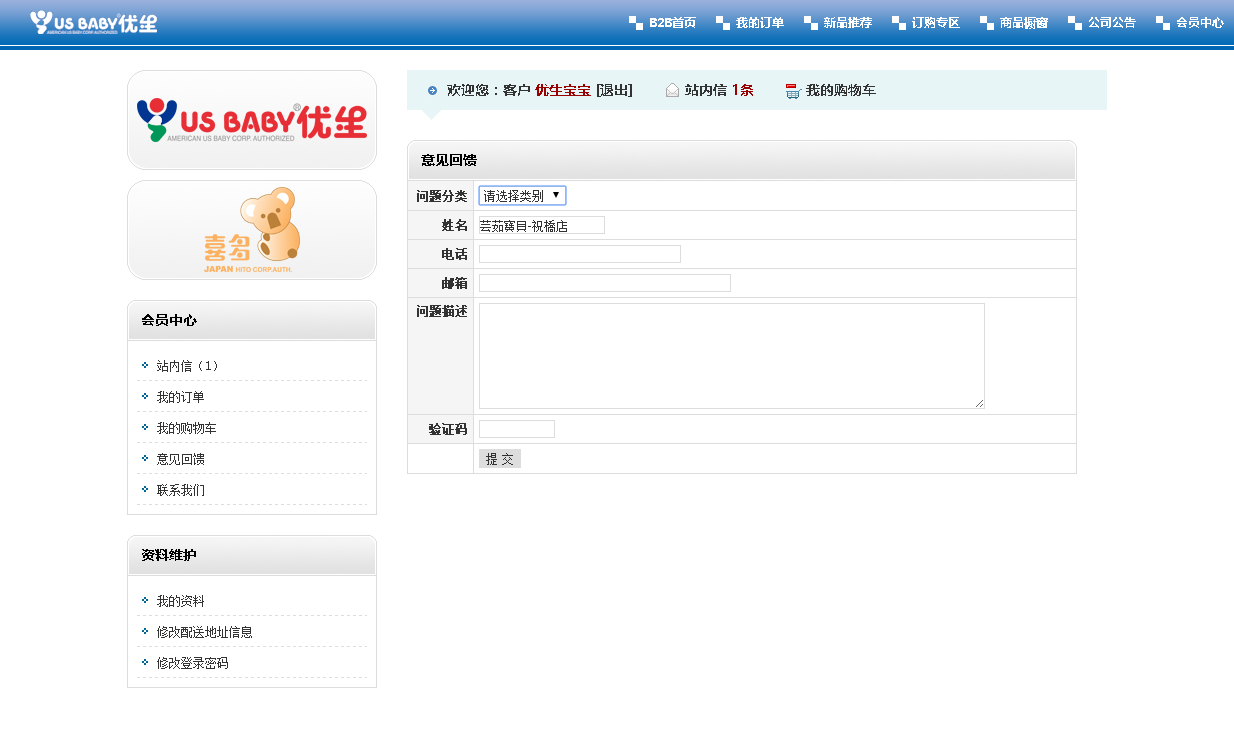Click inside the 问题描述 text area
The width and height of the screenshot is (1234, 734).
[731, 356]
